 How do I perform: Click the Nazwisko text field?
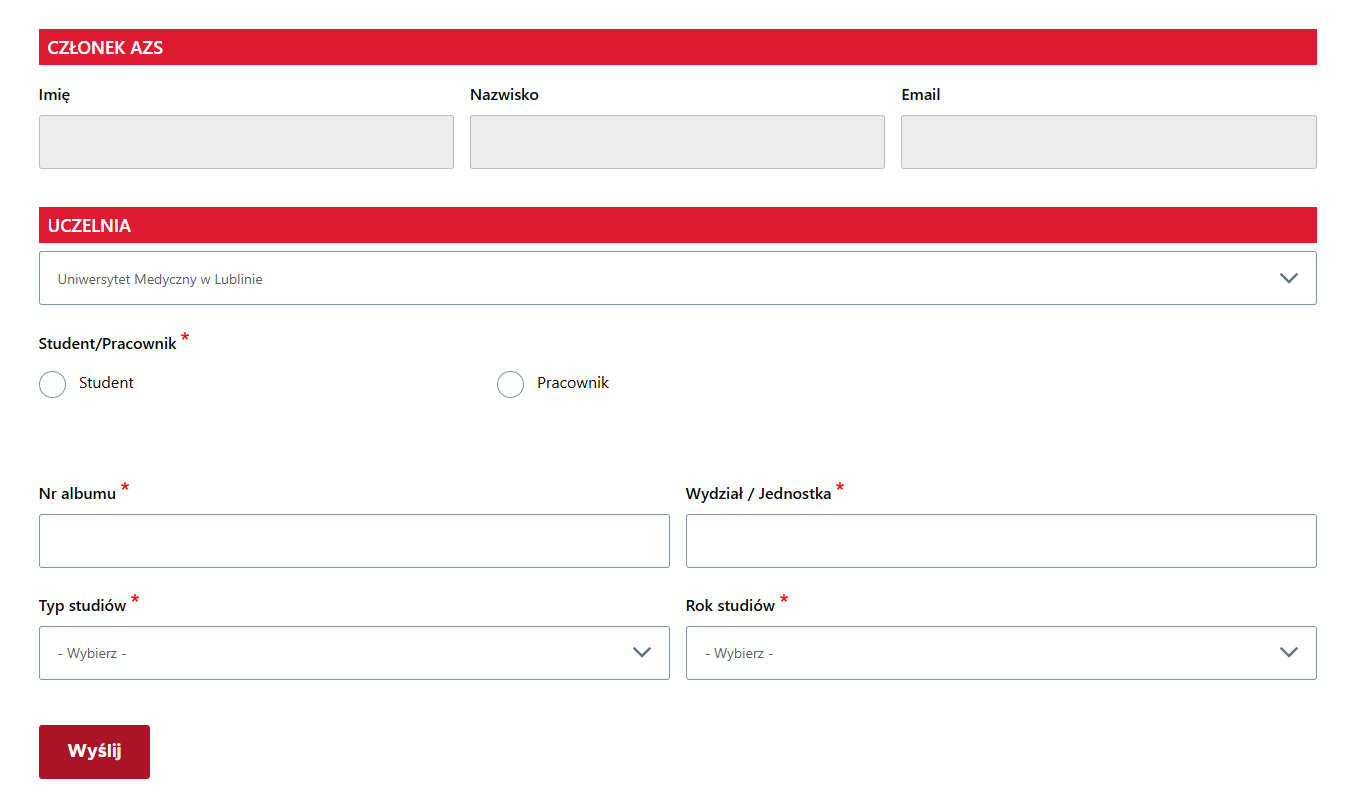677,142
